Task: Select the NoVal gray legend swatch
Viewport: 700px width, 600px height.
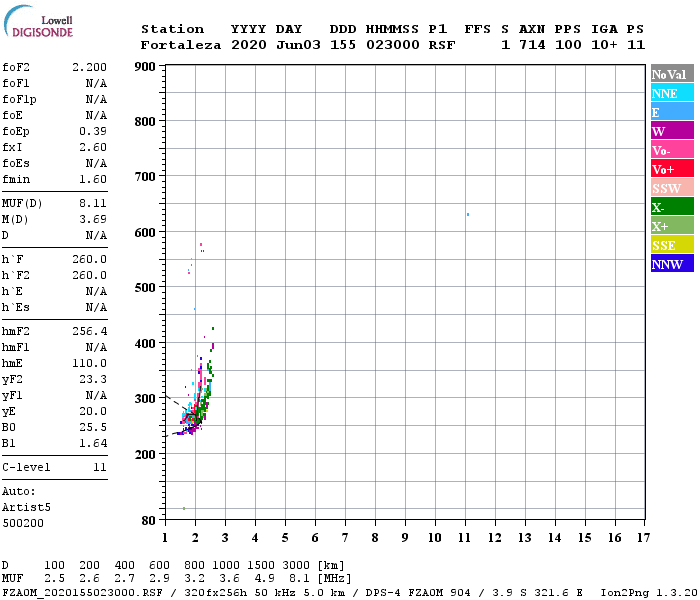Action: coord(672,73)
